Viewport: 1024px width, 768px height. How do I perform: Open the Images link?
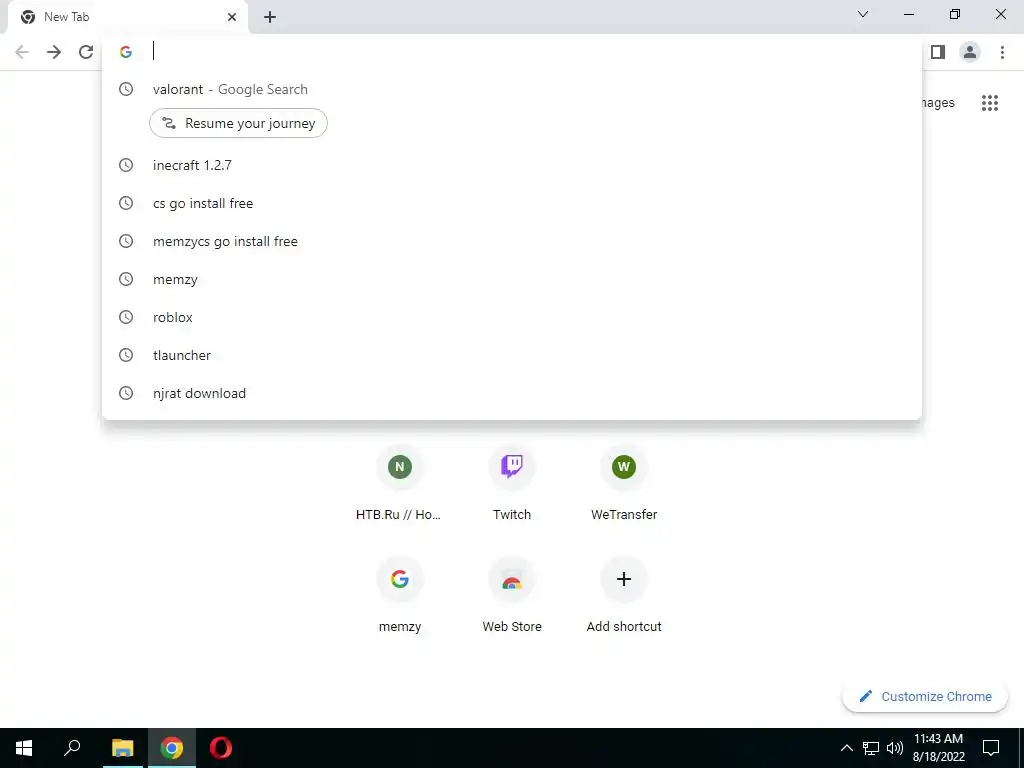[938, 103]
